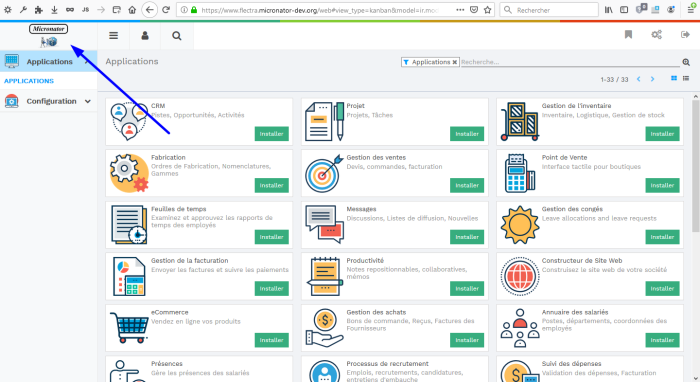Image resolution: width=700 pixels, height=382 pixels.
Task: Expand the Configuration chevron
Action: (x=88, y=101)
